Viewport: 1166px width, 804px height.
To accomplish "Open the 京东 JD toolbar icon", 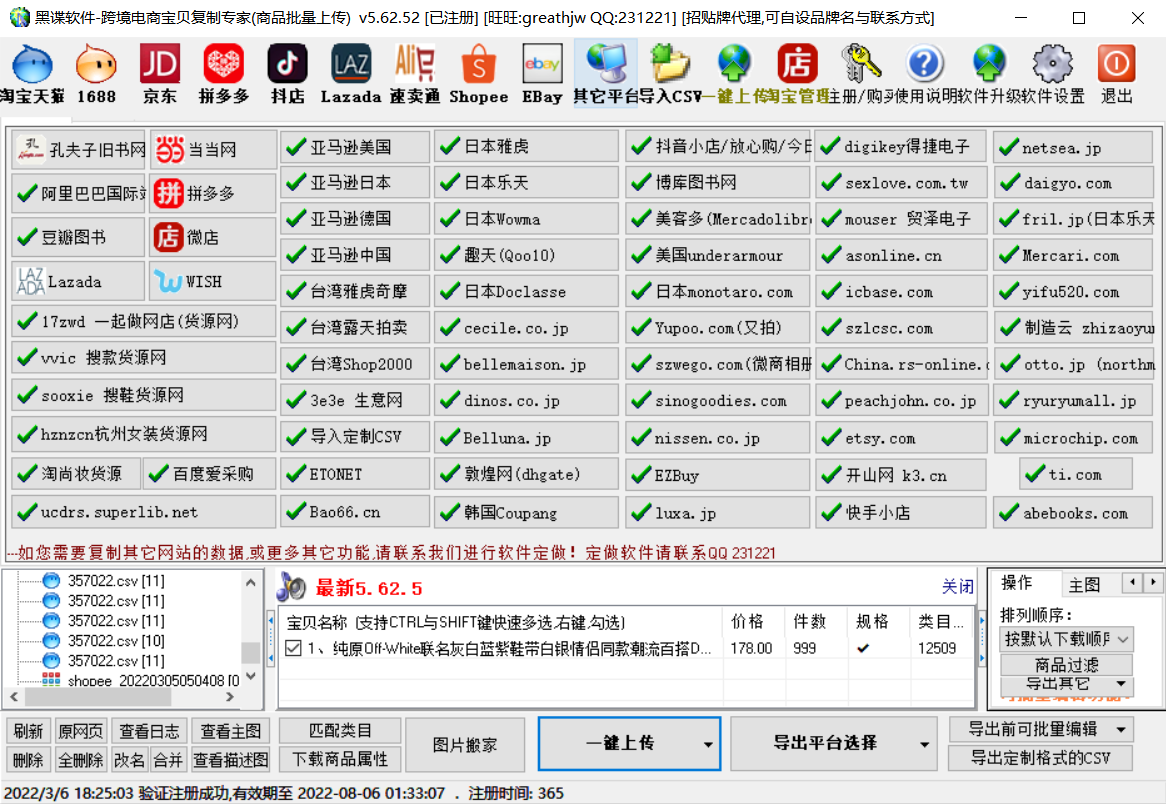I will click(x=160, y=73).
